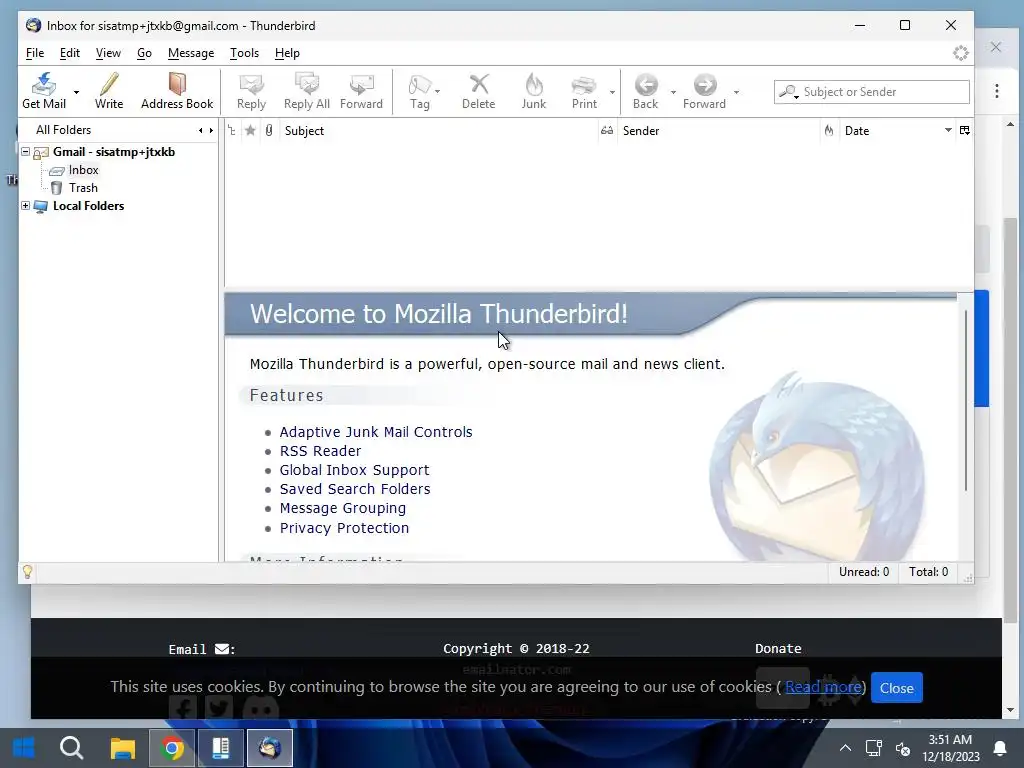Show hidden system tray icons
The height and width of the screenshot is (768, 1024).
[845, 748]
